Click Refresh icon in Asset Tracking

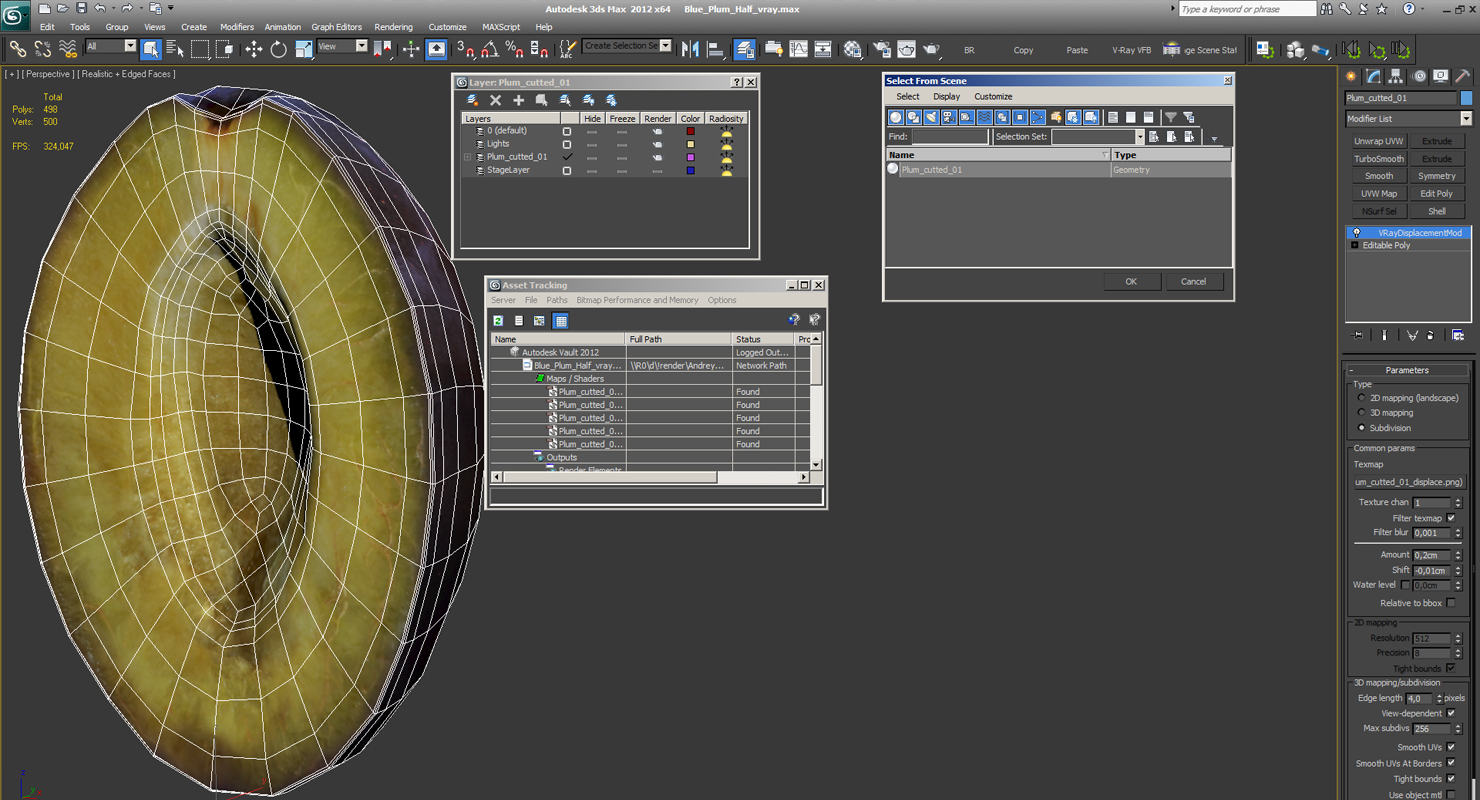tap(498, 320)
